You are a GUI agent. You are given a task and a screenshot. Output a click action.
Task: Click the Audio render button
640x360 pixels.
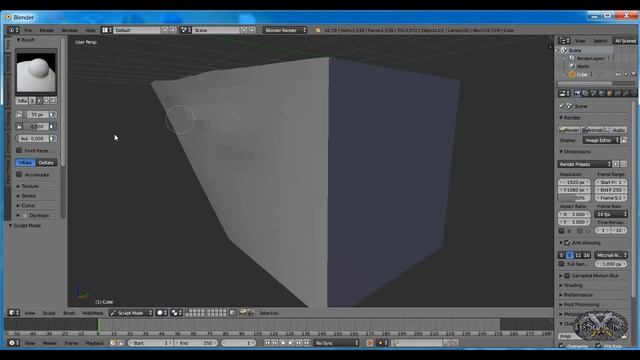coord(616,130)
